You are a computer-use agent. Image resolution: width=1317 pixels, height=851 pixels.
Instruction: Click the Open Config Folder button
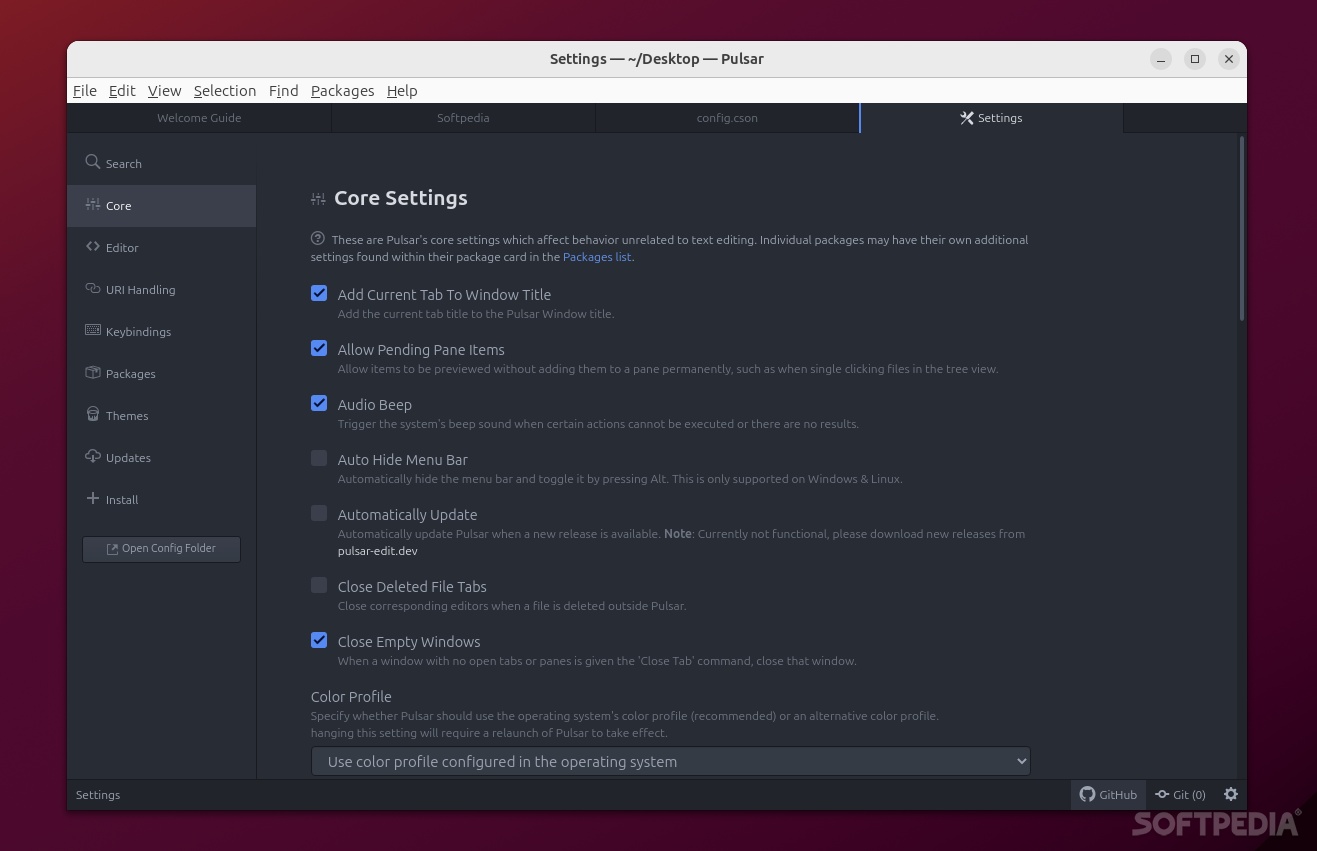click(161, 549)
